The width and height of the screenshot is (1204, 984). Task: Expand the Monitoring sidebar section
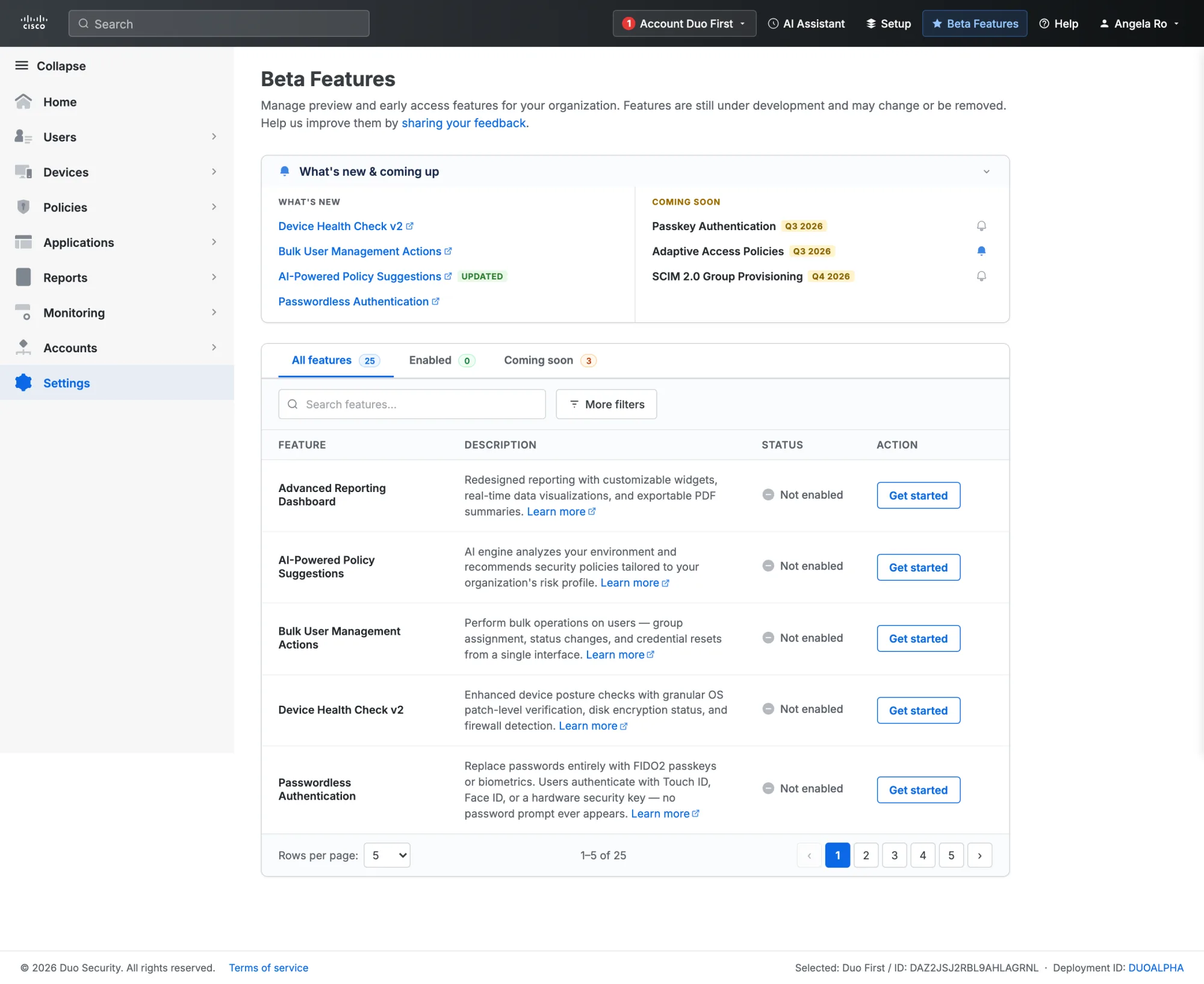pyautogui.click(x=214, y=312)
